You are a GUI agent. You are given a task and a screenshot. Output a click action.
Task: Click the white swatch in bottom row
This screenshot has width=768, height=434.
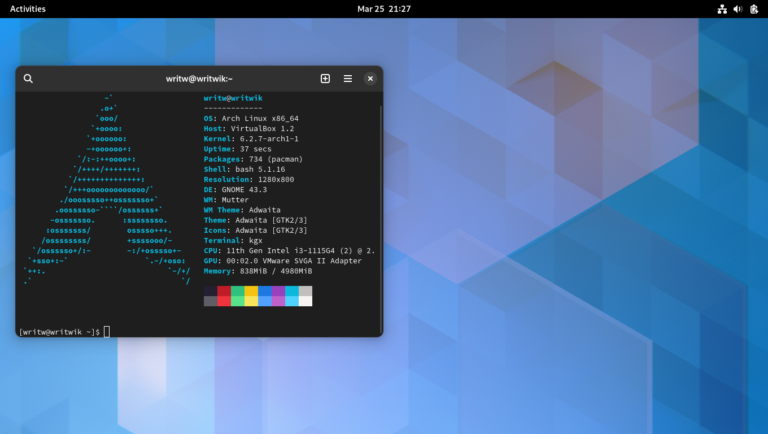305,301
